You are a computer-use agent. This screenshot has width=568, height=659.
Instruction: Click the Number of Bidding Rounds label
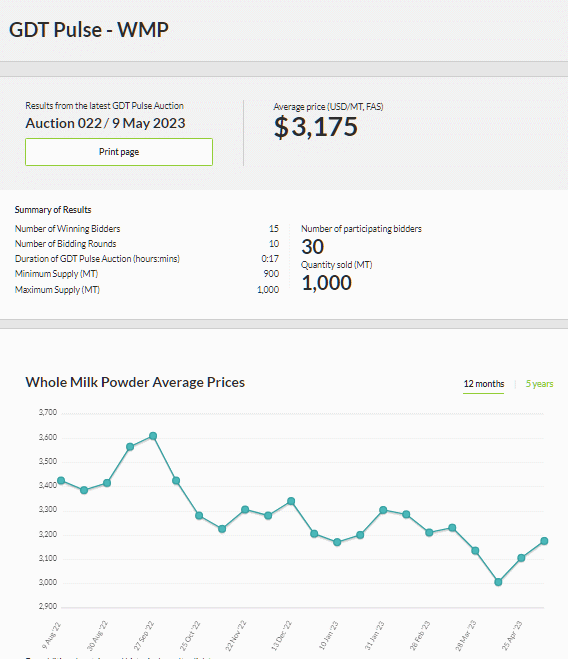click(x=66, y=244)
